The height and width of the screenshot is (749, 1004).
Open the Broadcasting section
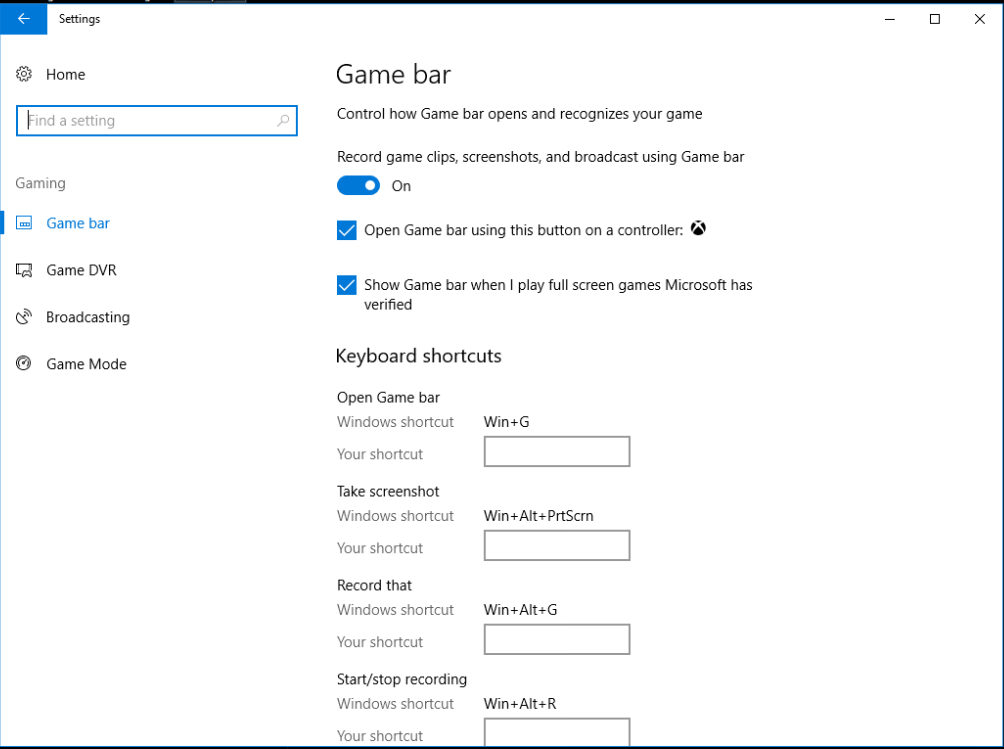88,317
